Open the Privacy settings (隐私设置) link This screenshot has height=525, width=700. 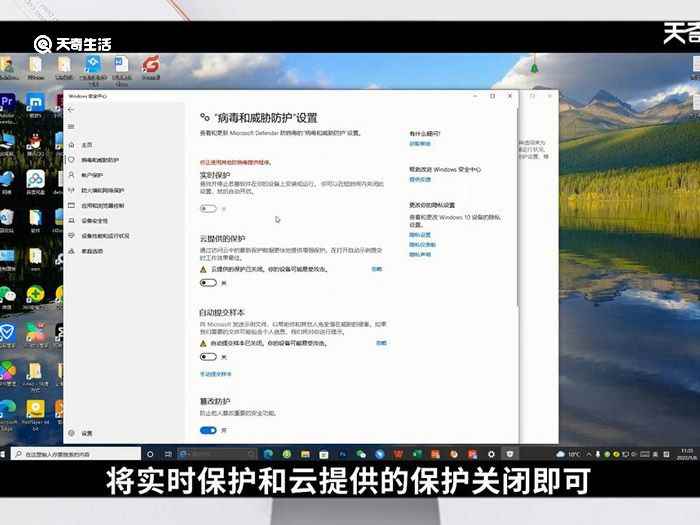pos(420,235)
